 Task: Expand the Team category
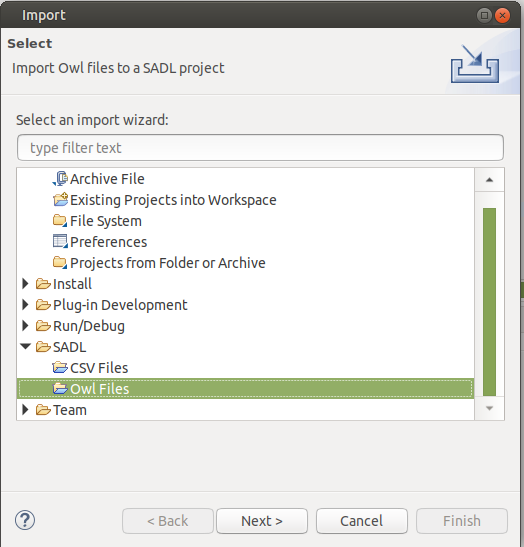click(x=25, y=410)
